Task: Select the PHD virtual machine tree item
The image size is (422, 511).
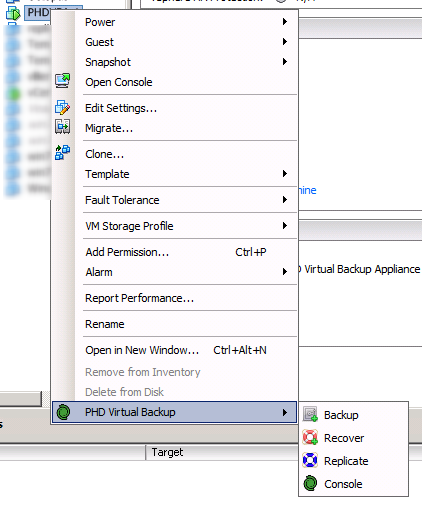Action: 38,12
